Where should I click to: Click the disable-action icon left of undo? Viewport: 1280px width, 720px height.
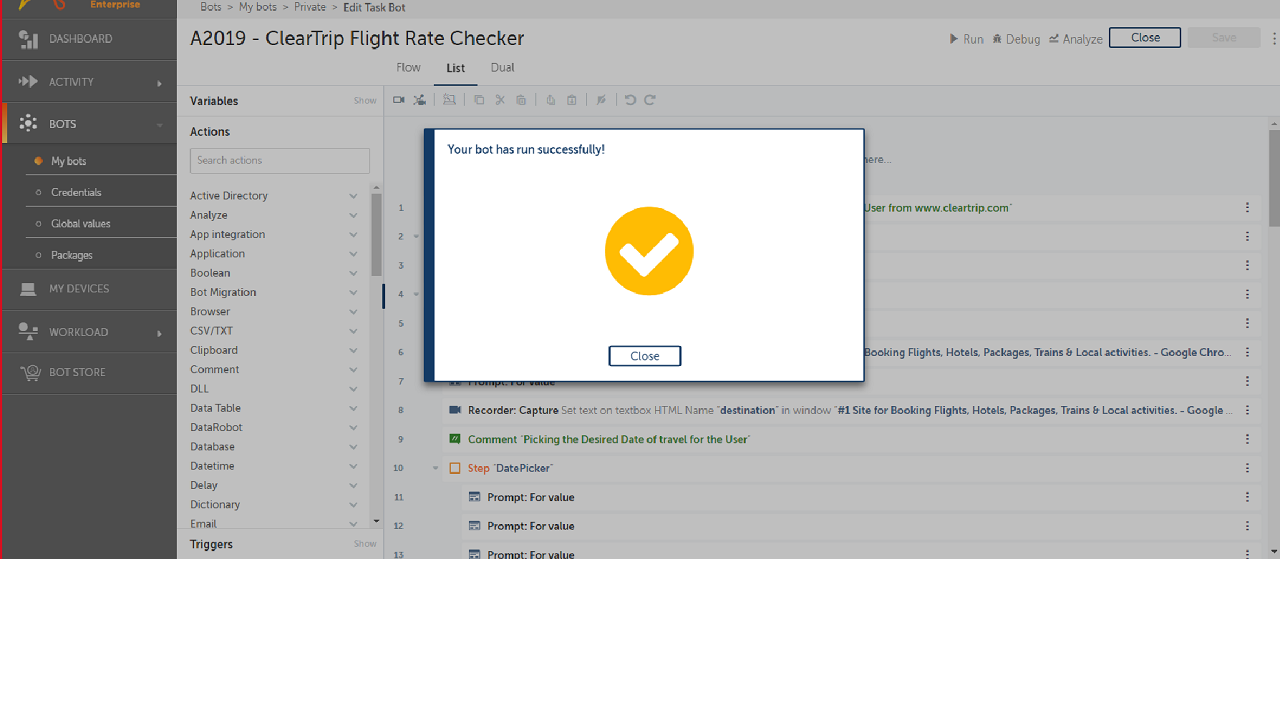601,100
